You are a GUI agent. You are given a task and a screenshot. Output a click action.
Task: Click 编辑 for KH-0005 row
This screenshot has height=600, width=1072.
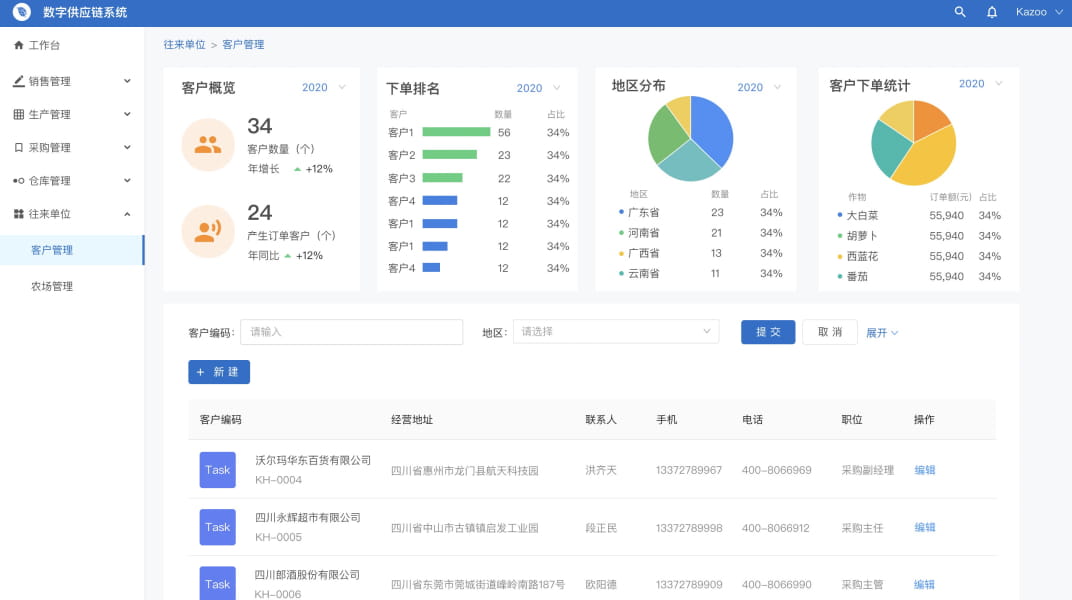pyautogui.click(x=924, y=528)
